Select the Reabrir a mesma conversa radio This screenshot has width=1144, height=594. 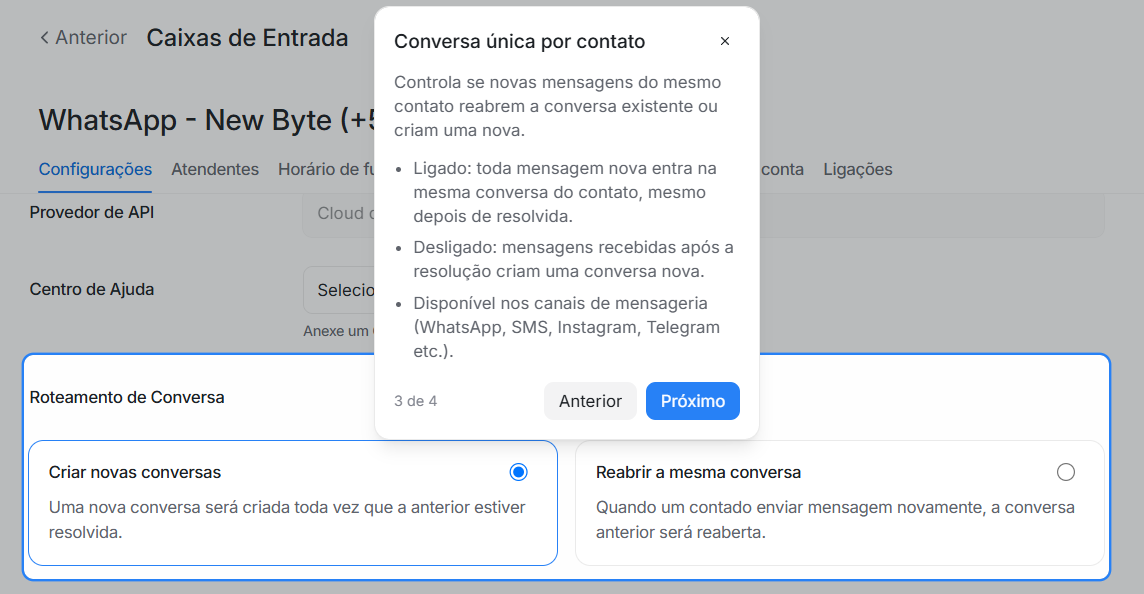[x=1066, y=472]
